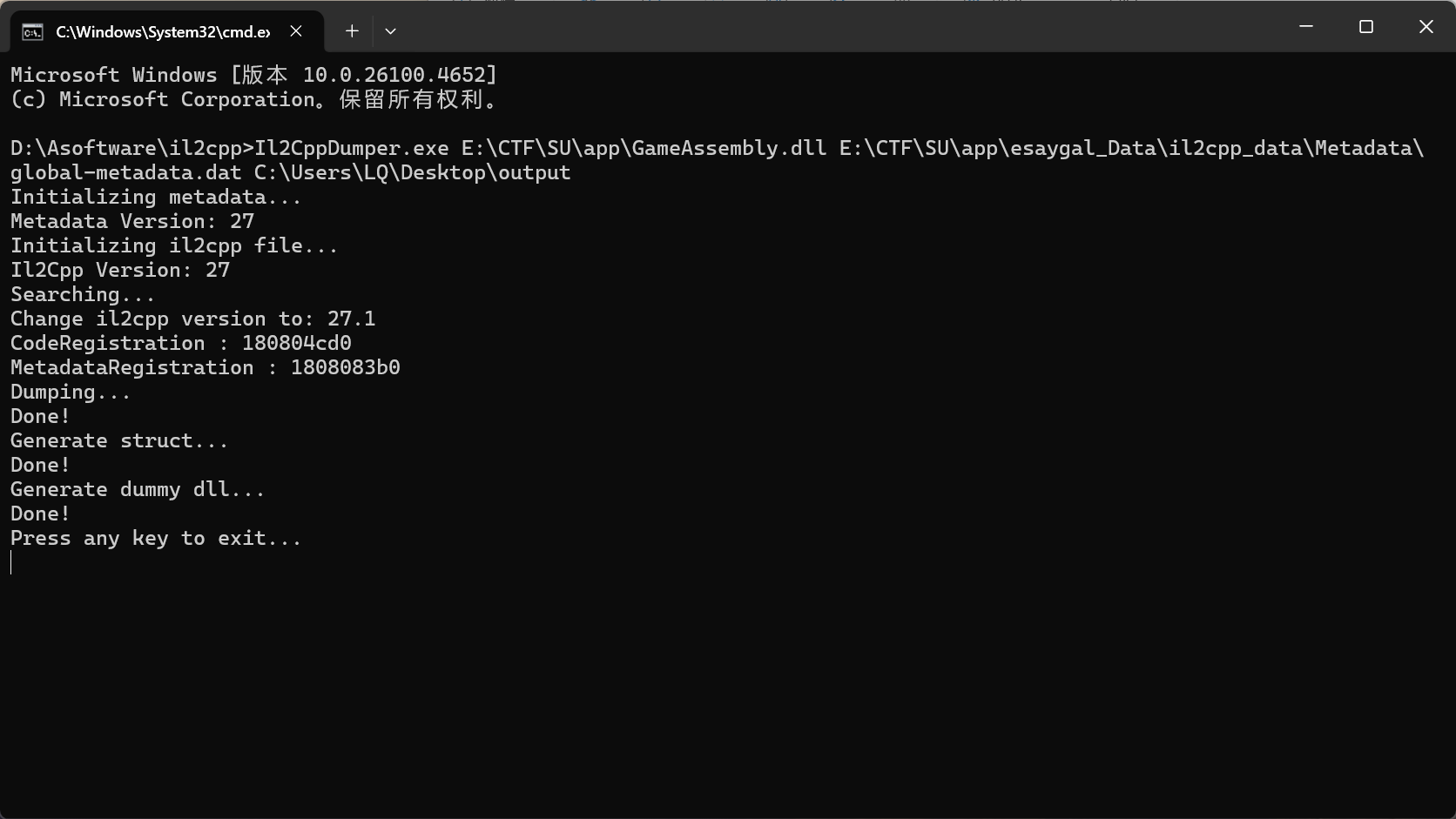
Task: Click the CodeRegistration address 180804cd0
Action: tap(296, 344)
